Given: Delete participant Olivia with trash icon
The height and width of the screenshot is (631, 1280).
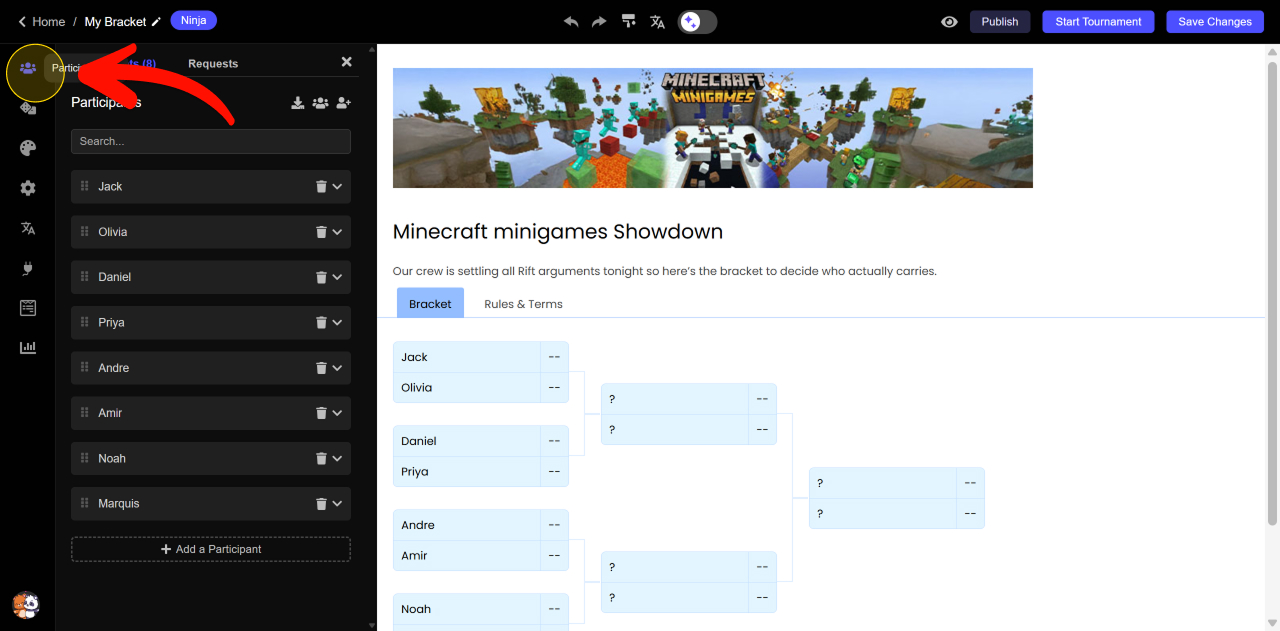Looking at the screenshot, I should [x=321, y=232].
